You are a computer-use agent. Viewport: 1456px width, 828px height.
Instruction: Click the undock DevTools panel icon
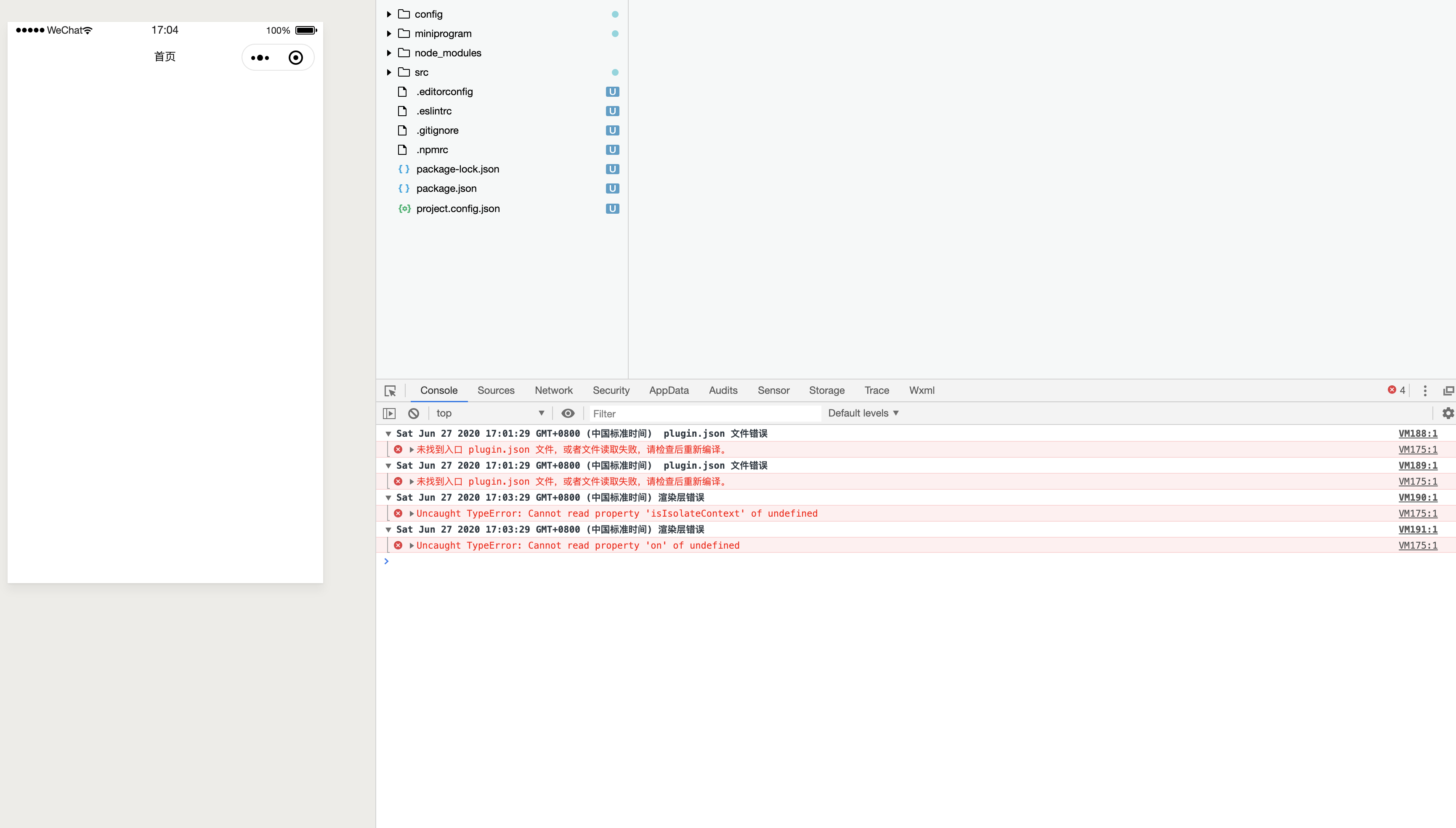tap(1448, 391)
